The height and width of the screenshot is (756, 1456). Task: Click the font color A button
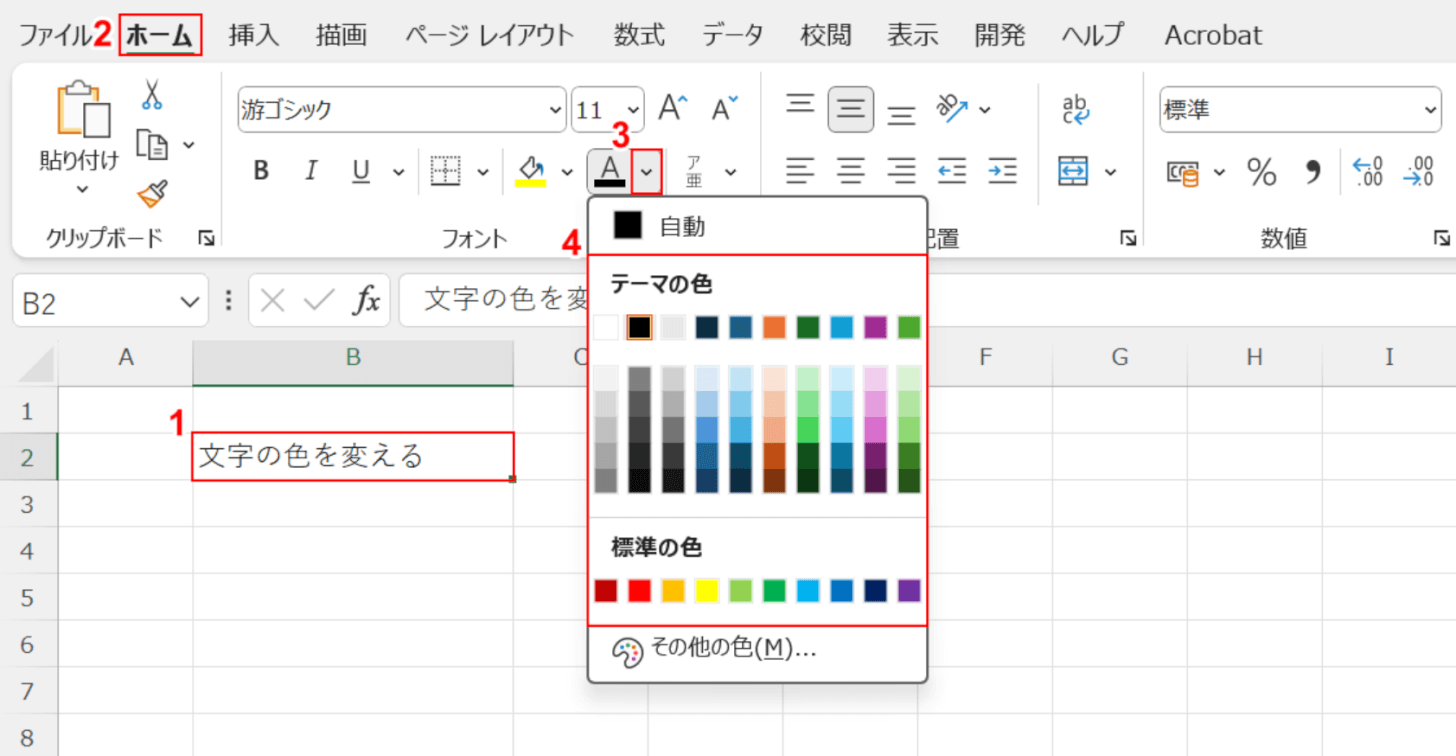tap(610, 171)
